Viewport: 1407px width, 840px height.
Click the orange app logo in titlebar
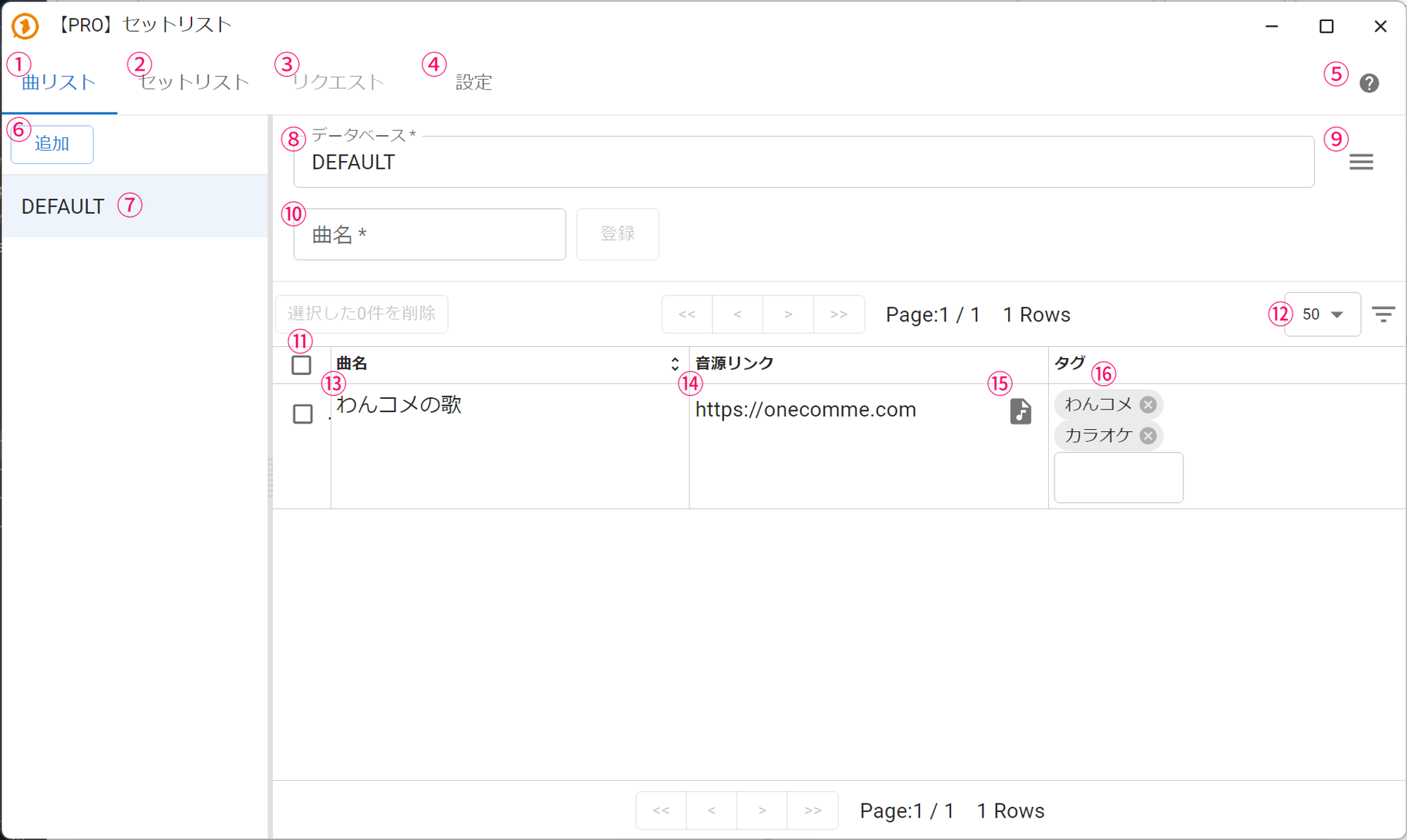pos(25,26)
